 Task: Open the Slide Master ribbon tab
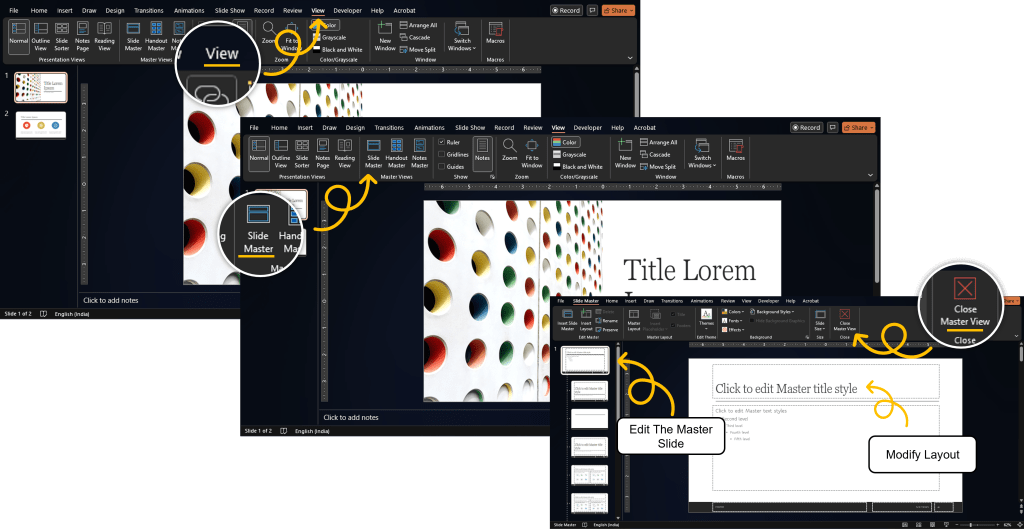click(585, 300)
